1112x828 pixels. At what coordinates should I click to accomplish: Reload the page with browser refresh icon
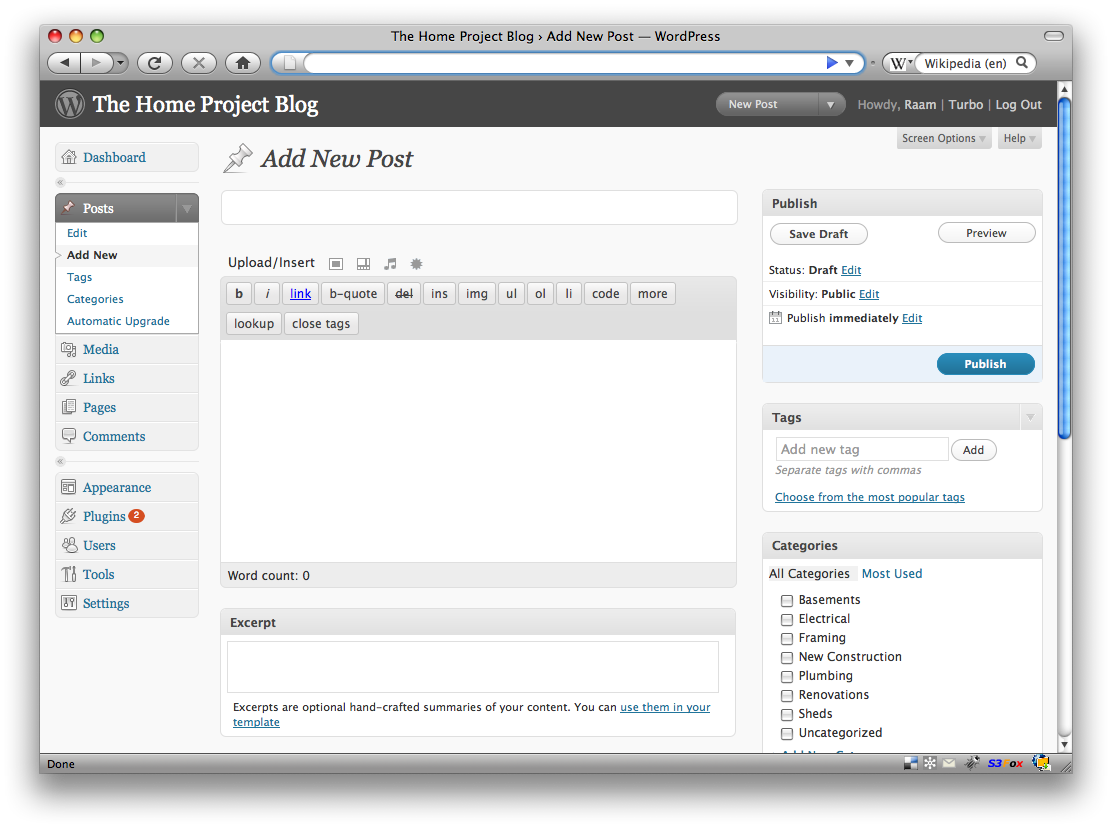point(155,63)
